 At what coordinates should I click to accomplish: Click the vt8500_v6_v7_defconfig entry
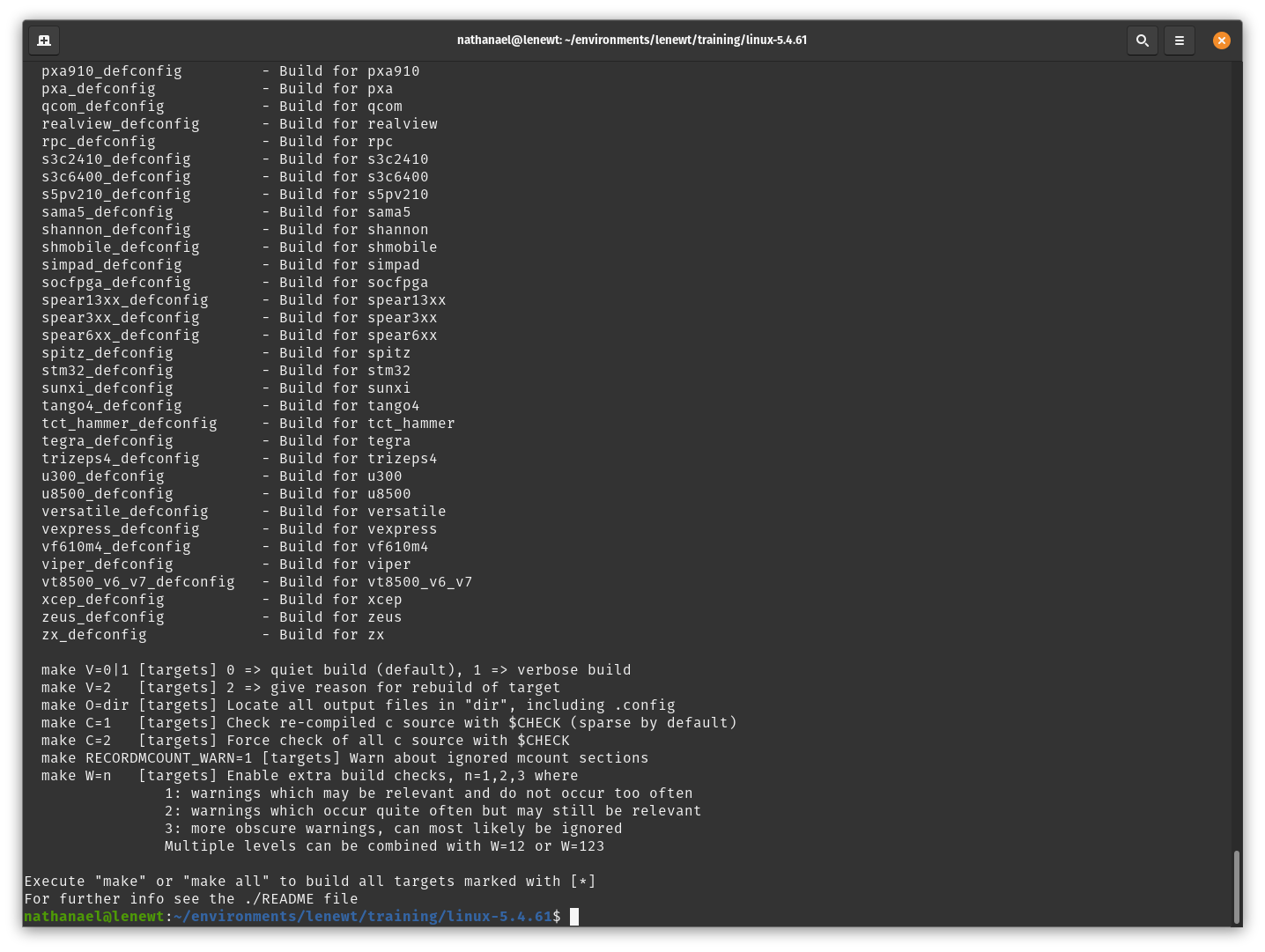coord(137,582)
